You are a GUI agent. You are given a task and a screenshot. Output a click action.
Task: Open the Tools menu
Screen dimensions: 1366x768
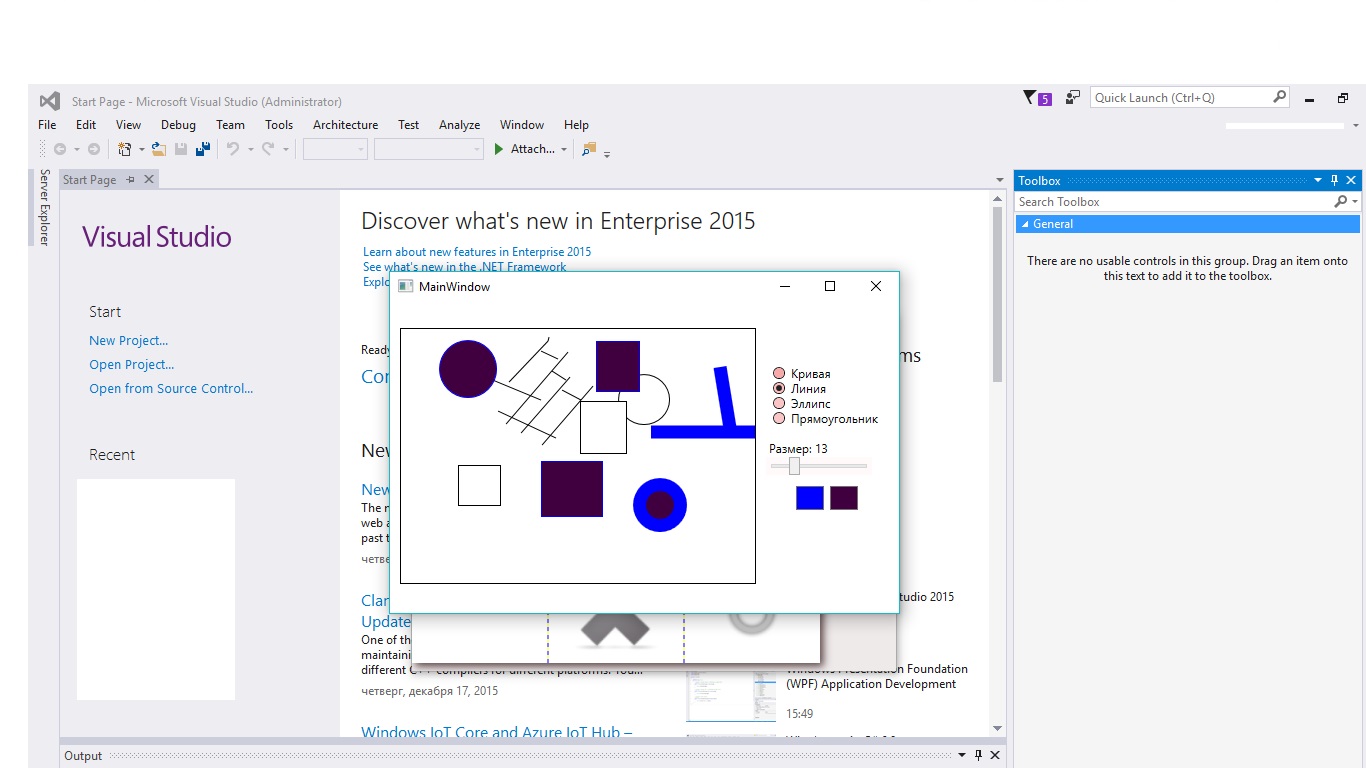[279, 125]
